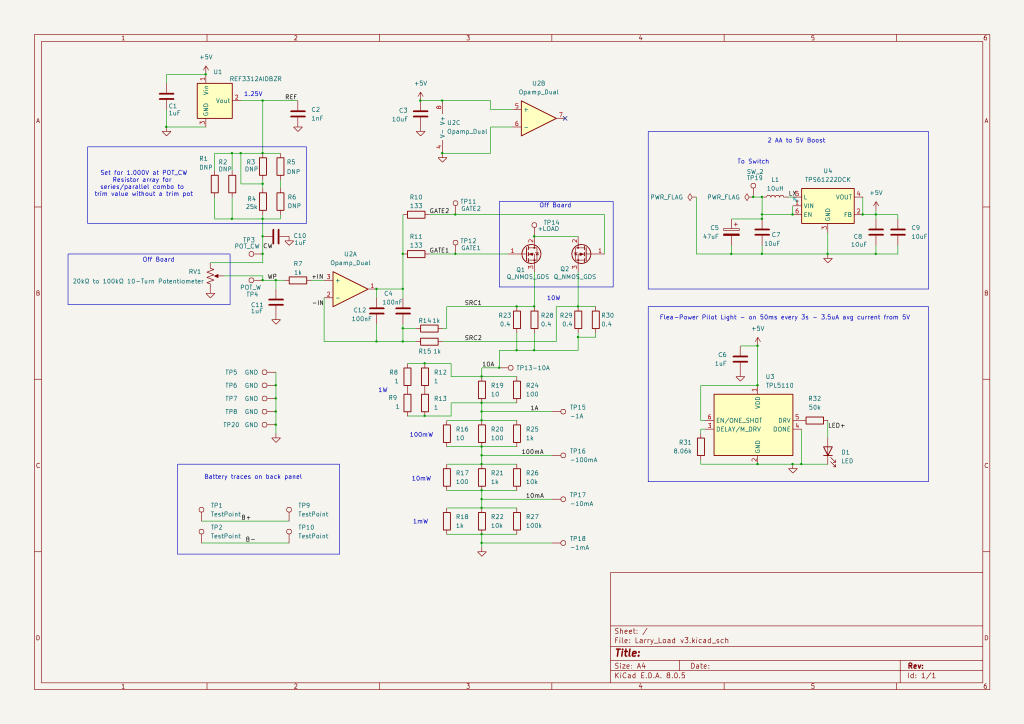The image size is (1024, 724).
Task: Select the R32 50k resistor
Action: coord(814,420)
